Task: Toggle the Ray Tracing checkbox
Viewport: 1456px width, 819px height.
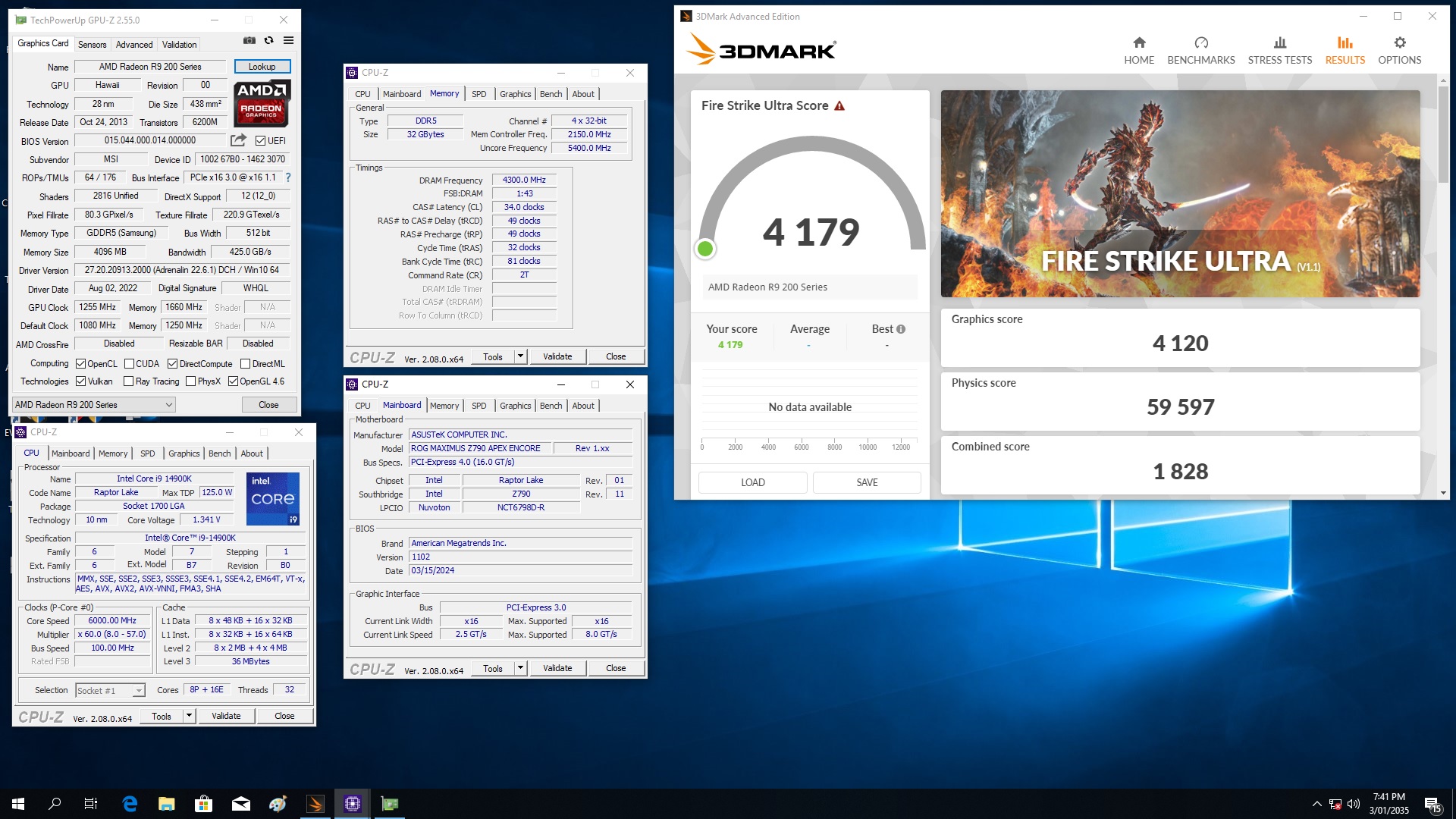Action: click(128, 381)
